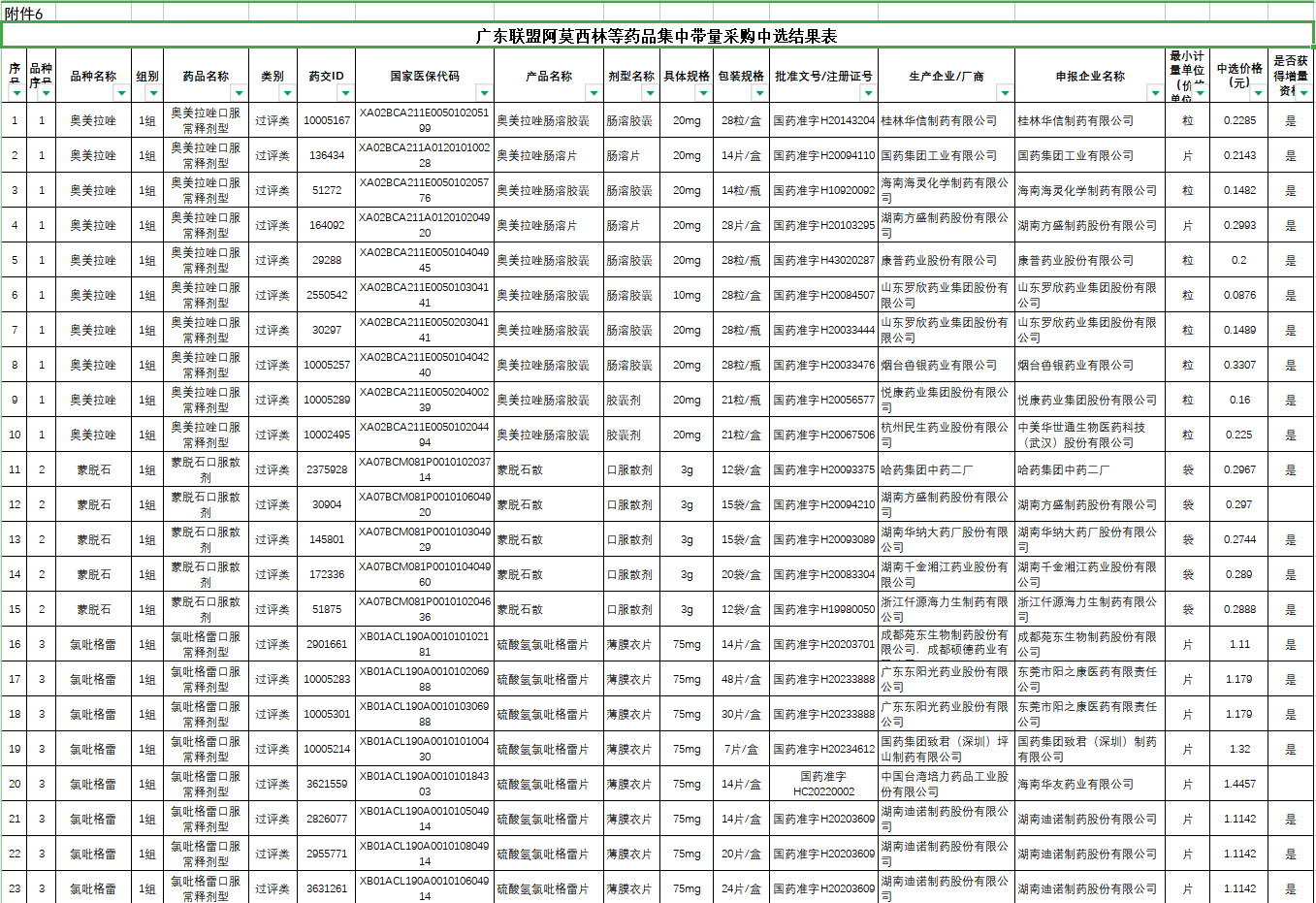
Task: Select the title cell 广东联盟阿莫西林等药品集中带量采购中选结果表
Action: tap(657, 36)
